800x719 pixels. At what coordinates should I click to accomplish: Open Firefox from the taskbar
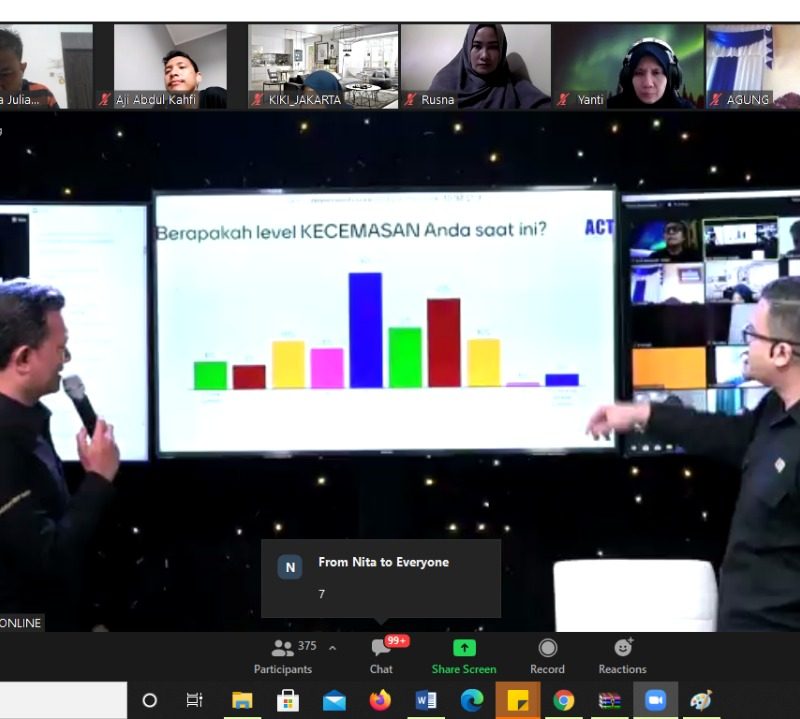click(380, 700)
